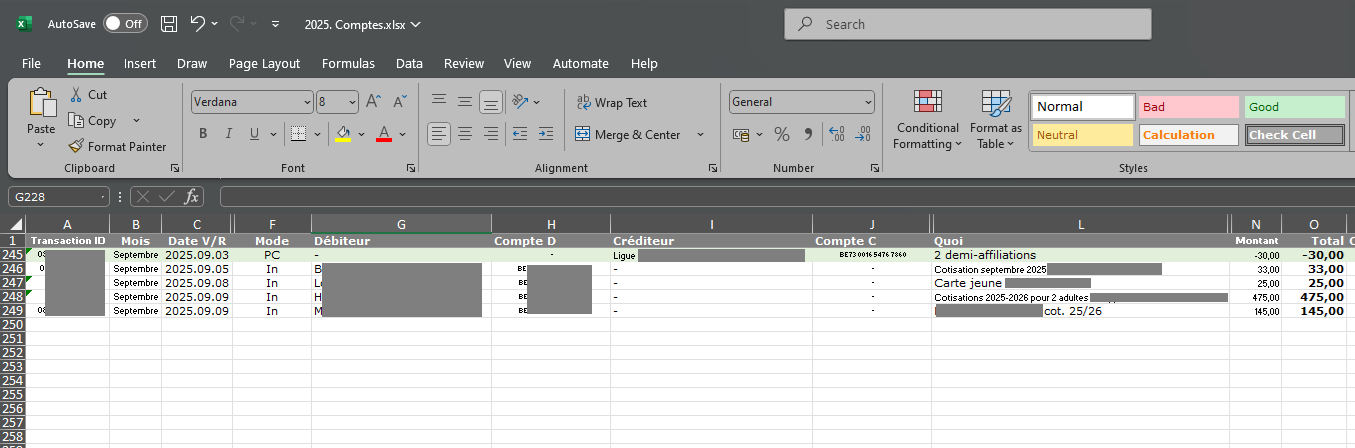Viewport: 1355px width, 448px height.
Task: Click the Search box in title bar
Action: 967,24
